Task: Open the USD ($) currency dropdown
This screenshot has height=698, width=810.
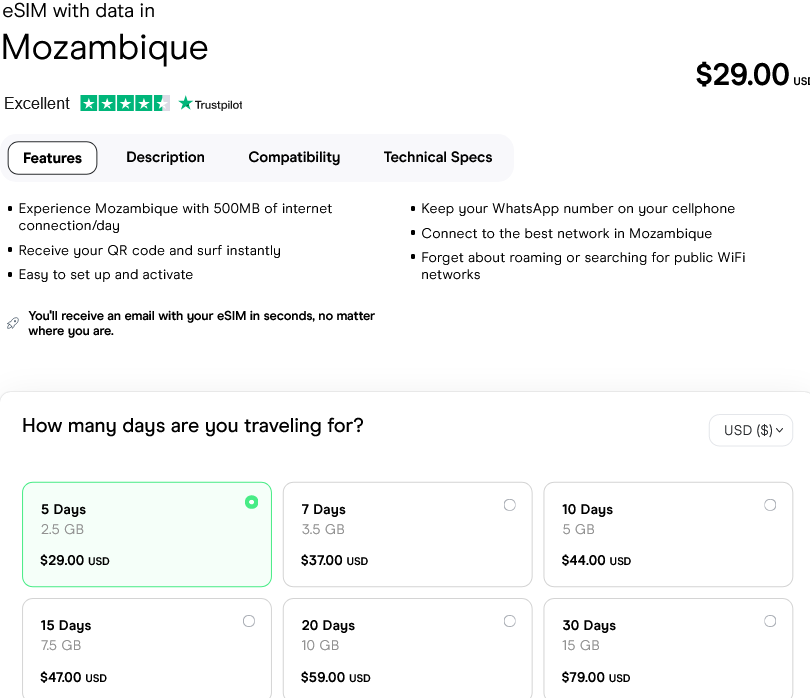Action: (751, 430)
